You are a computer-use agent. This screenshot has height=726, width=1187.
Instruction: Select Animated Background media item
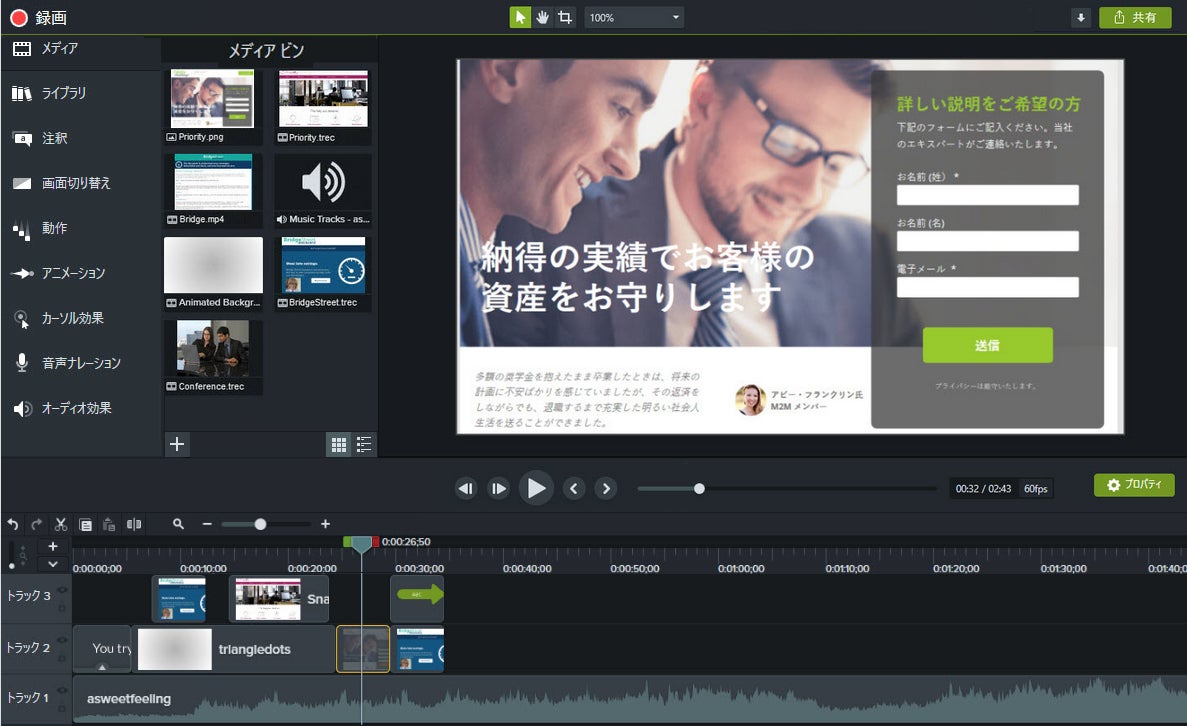pyautogui.click(x=213, y=273)
